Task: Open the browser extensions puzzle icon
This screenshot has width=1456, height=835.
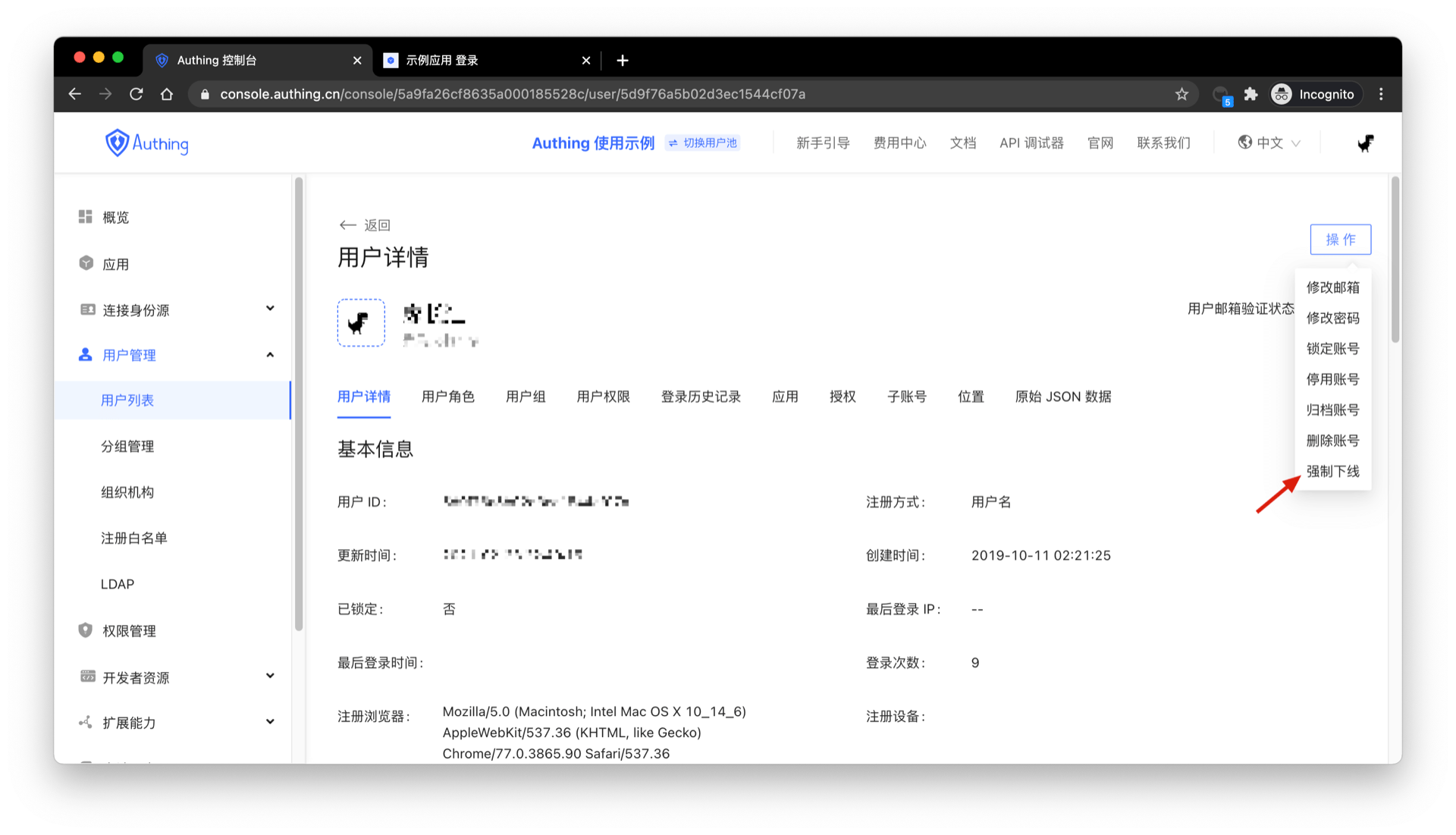Action: [1250, 94]
